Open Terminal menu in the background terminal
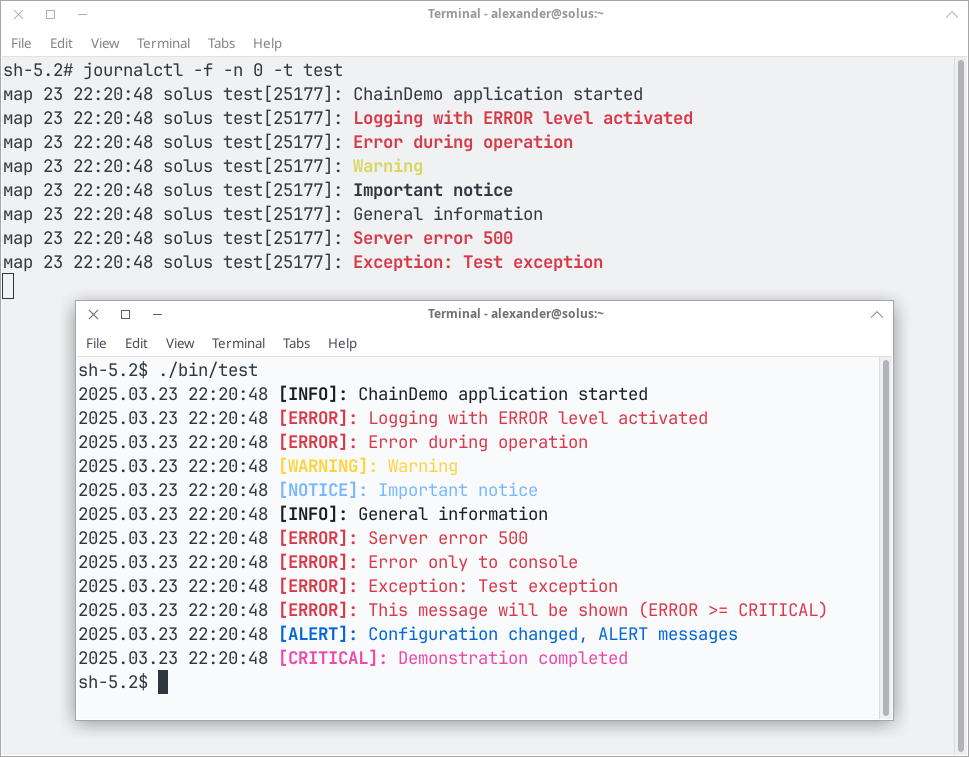Image resolution: width=969 pixels, height=757 pixels. pyautogui.click(x=163, y=43)
